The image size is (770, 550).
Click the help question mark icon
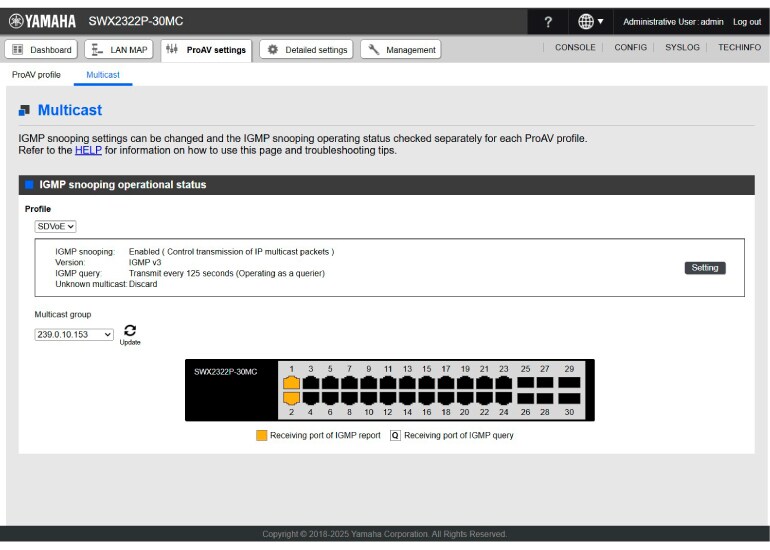[547, 22]
